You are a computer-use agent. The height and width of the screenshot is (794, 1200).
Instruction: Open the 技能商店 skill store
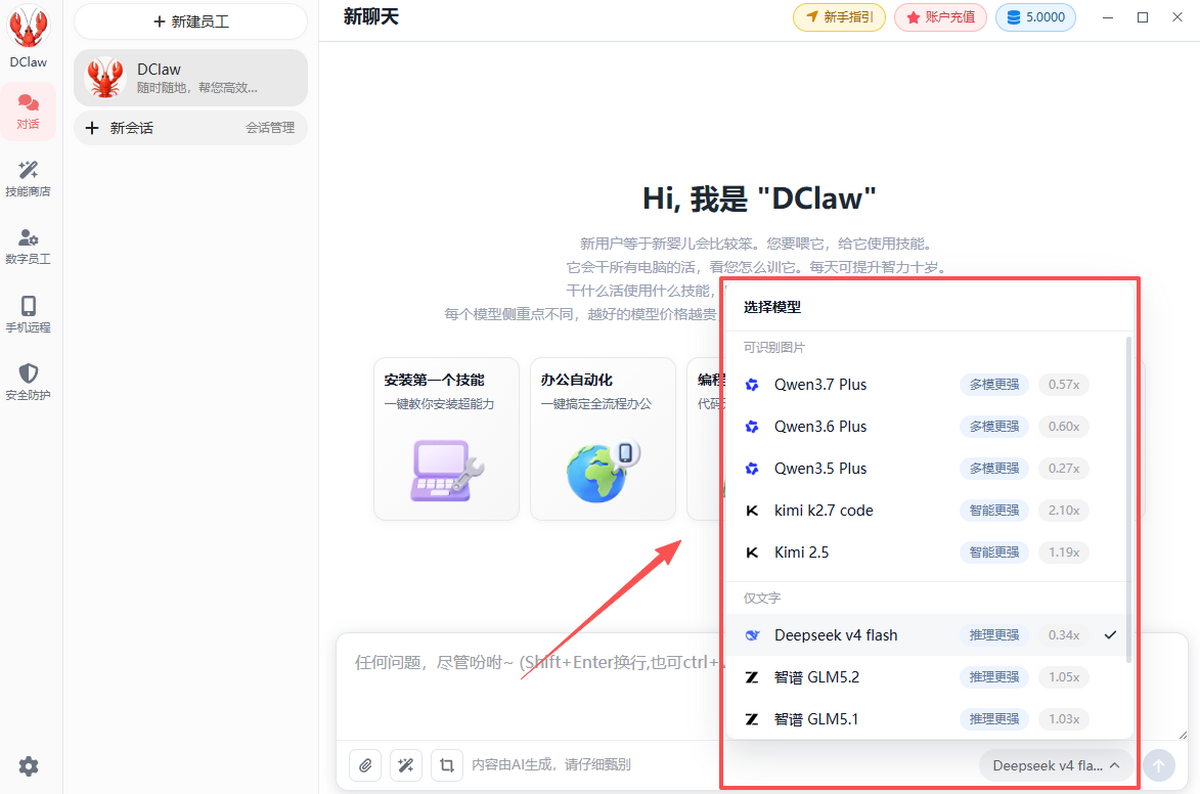[28, 178]
